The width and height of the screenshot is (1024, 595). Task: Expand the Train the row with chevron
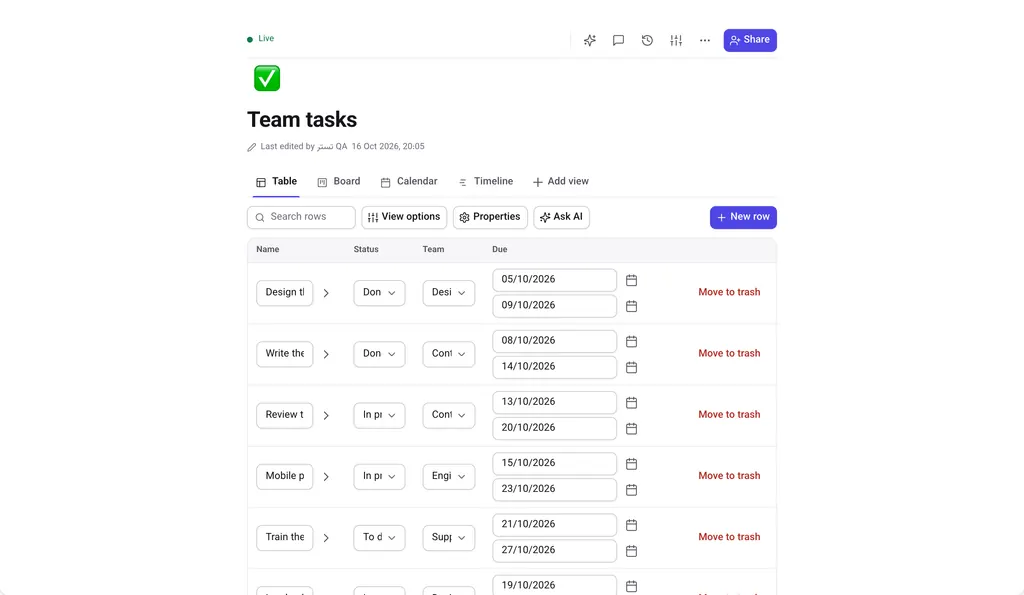[x=326, y=538]
